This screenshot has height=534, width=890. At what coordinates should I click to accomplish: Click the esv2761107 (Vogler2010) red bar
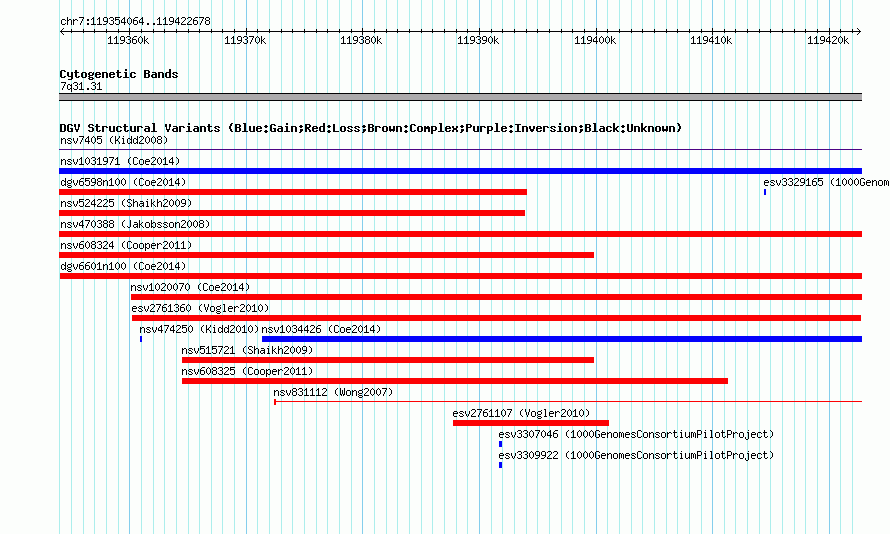coord(531,423)
